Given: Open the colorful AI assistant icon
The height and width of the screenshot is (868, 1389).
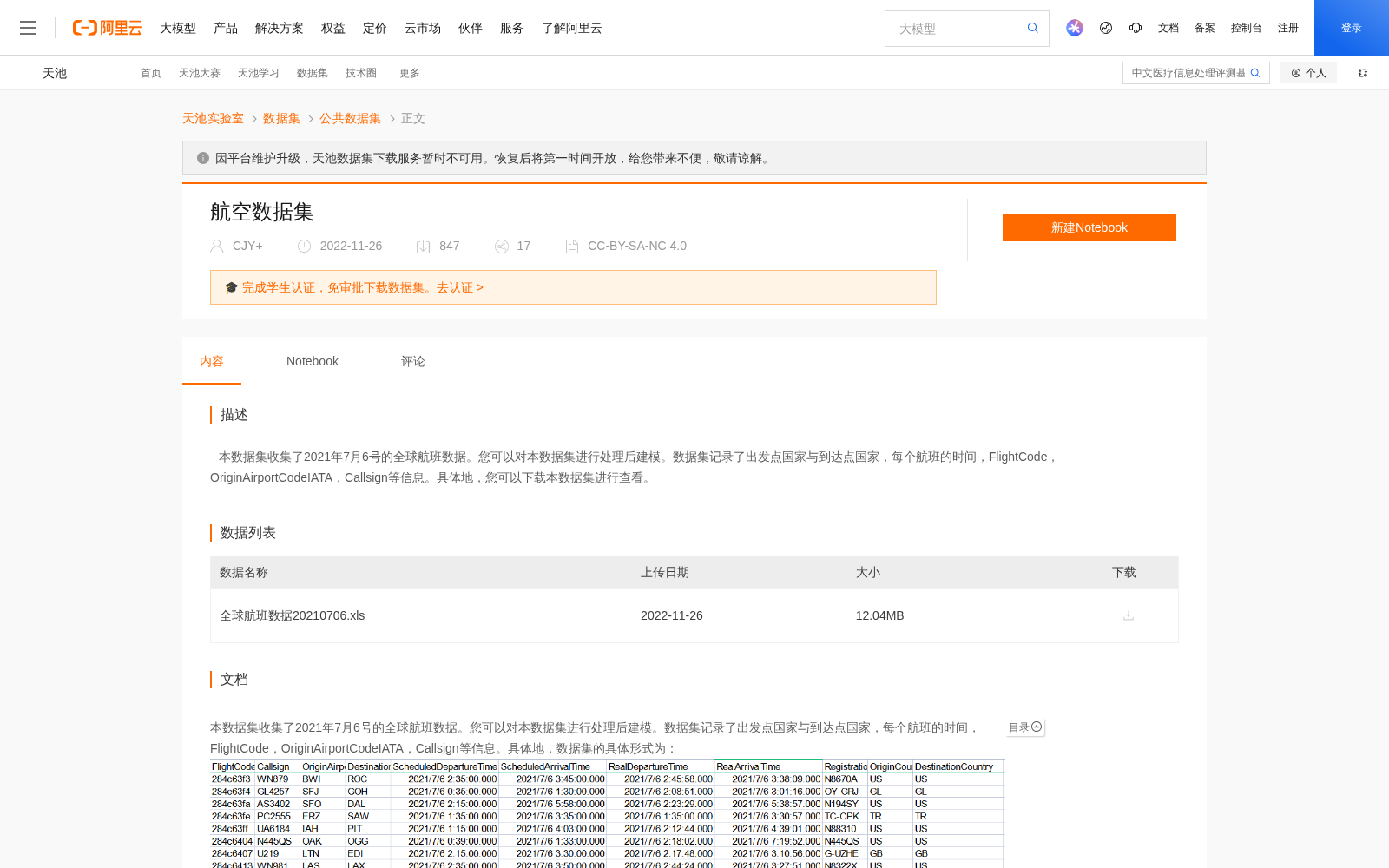Looking at the screenshot, I should point(1075,28).
